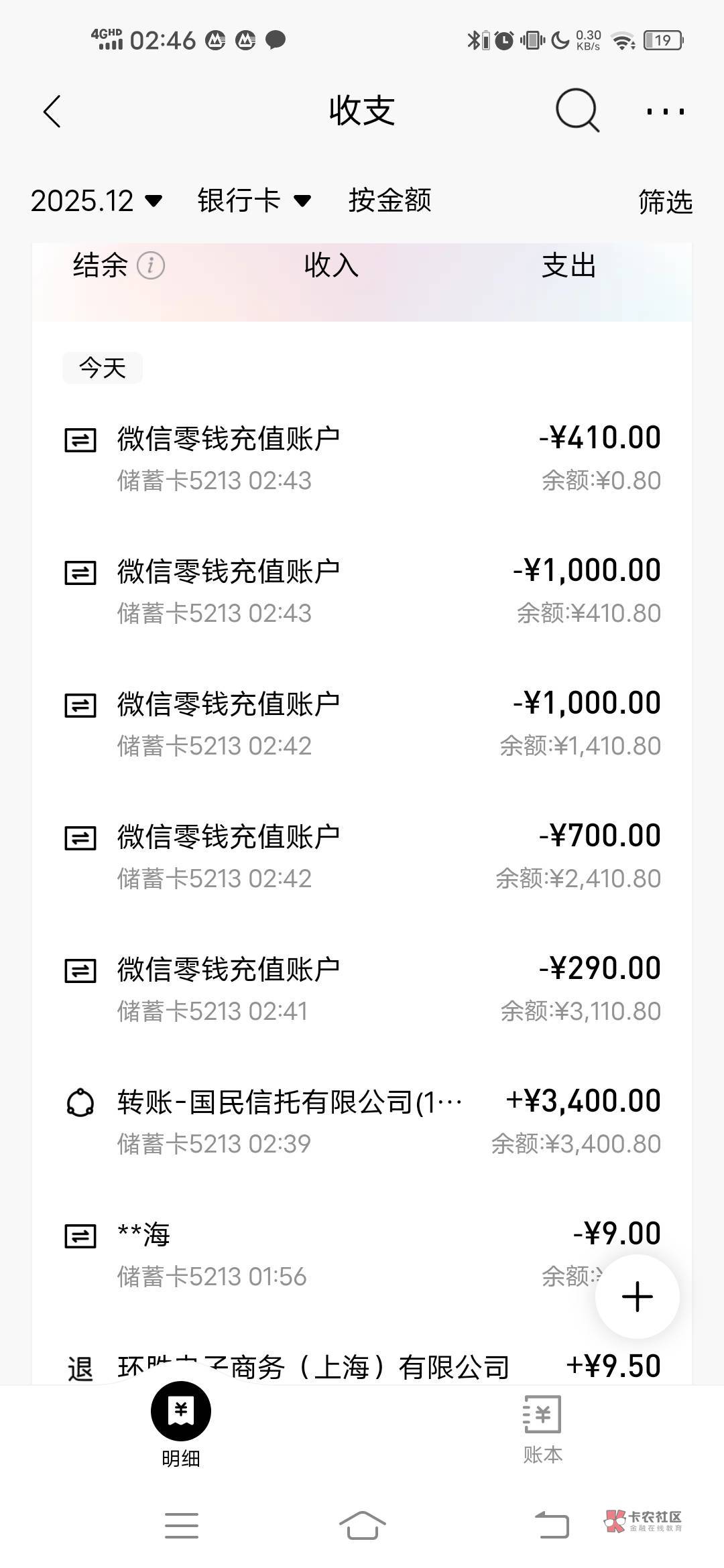The width and height of the screenshot is (724, 1568).
Task: Expand the 银行卡 account type dropdown
Action: pyautogui.click(x=254, y=200)
